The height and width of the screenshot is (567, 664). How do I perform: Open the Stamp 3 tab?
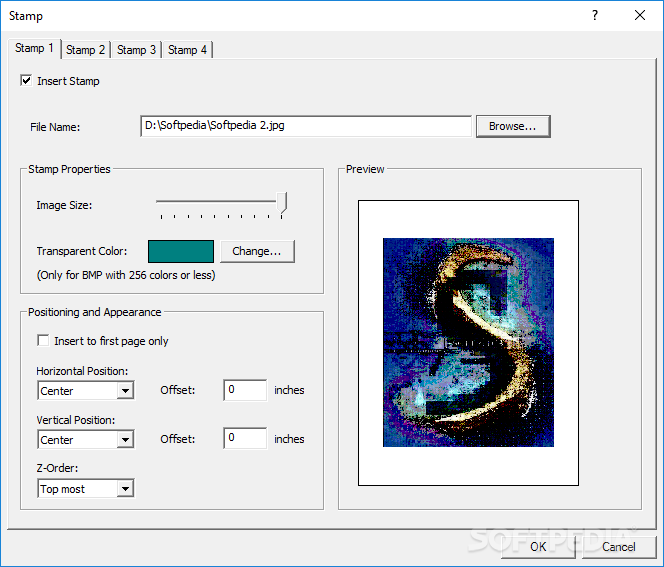pyautogui.click(x=136, y=50)
